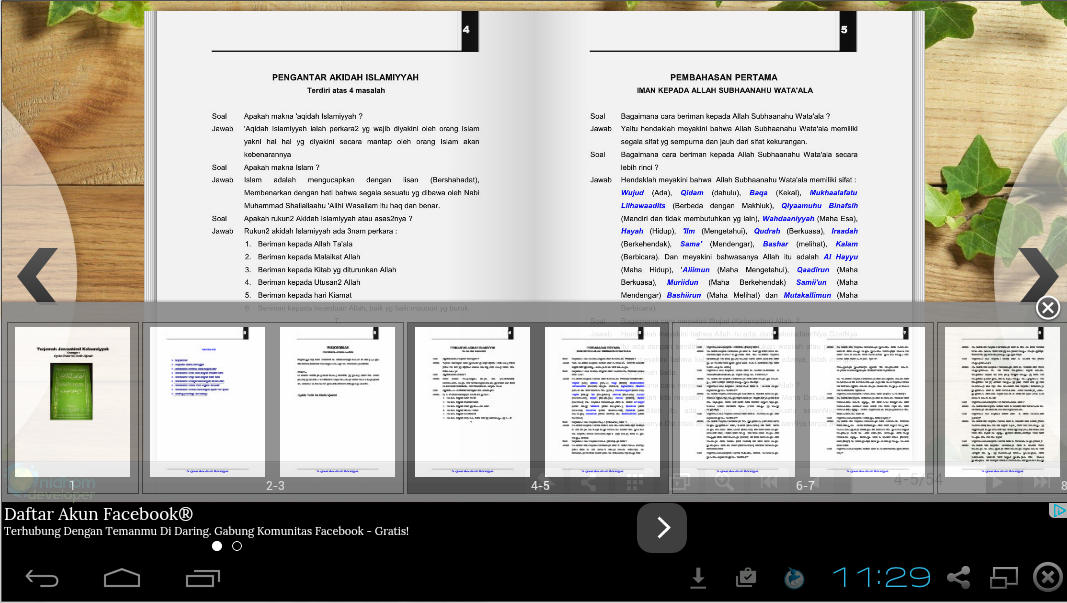Image resolution: width=1067 pixels, height=603 pixels.
Task: Click the AdChoices icon on the ad banner
Action: click(x=1057, y=511)
